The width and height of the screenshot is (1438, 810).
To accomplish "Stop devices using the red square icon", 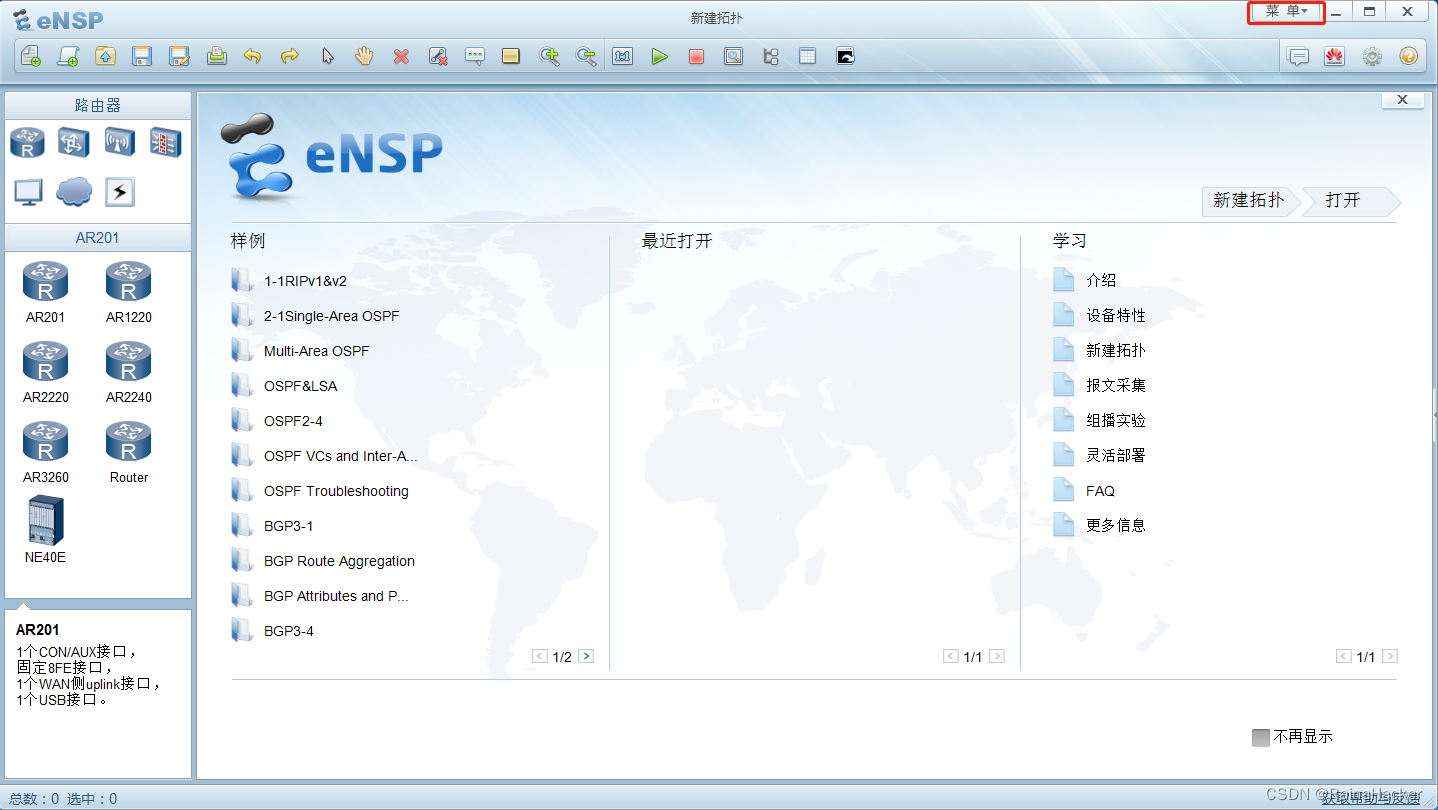I will (x=696, y=56).
